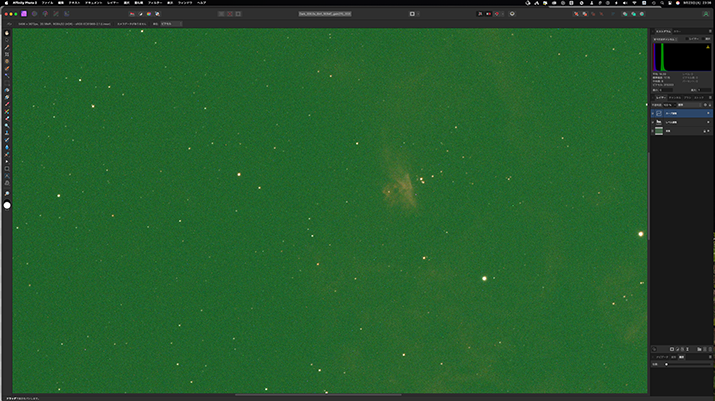
Task: Switch to the Photo Persona icon
Action: coord(24,14)
